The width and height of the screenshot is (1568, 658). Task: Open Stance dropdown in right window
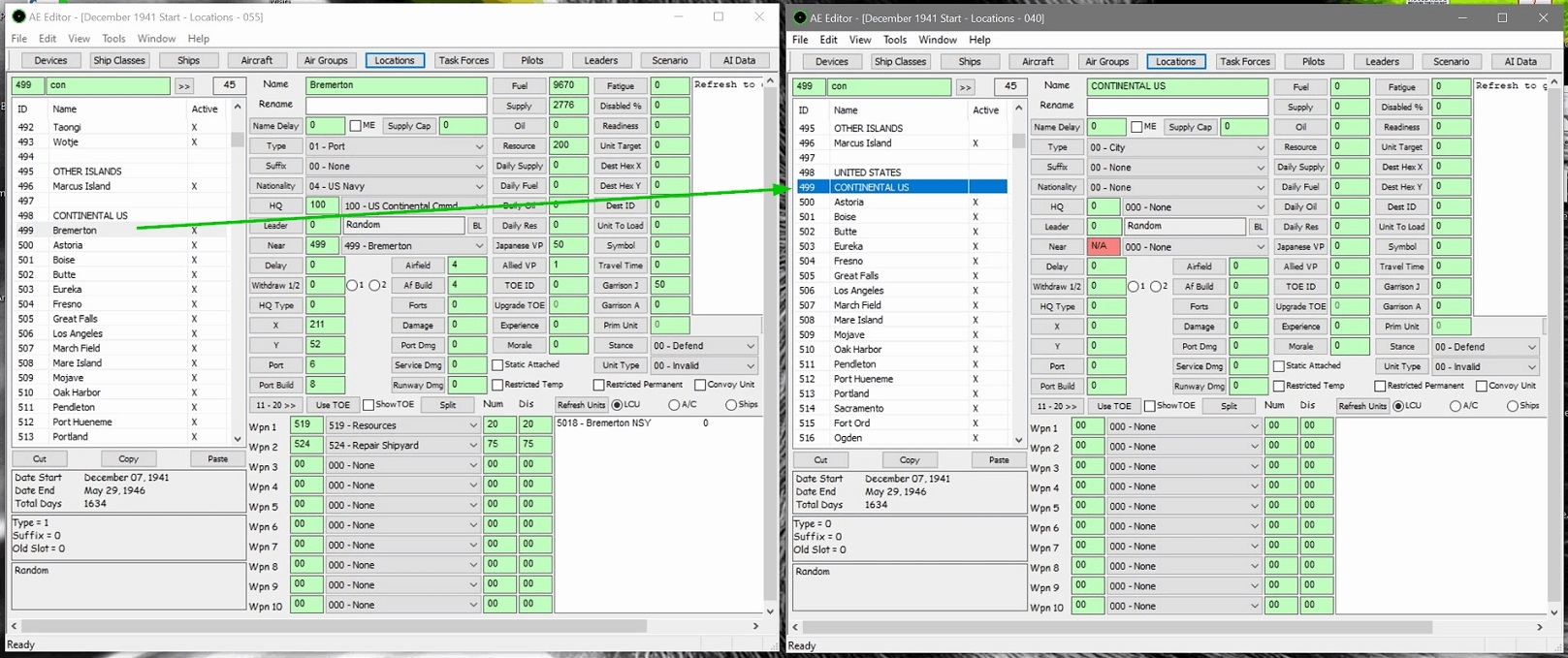tap(1486, 346)
